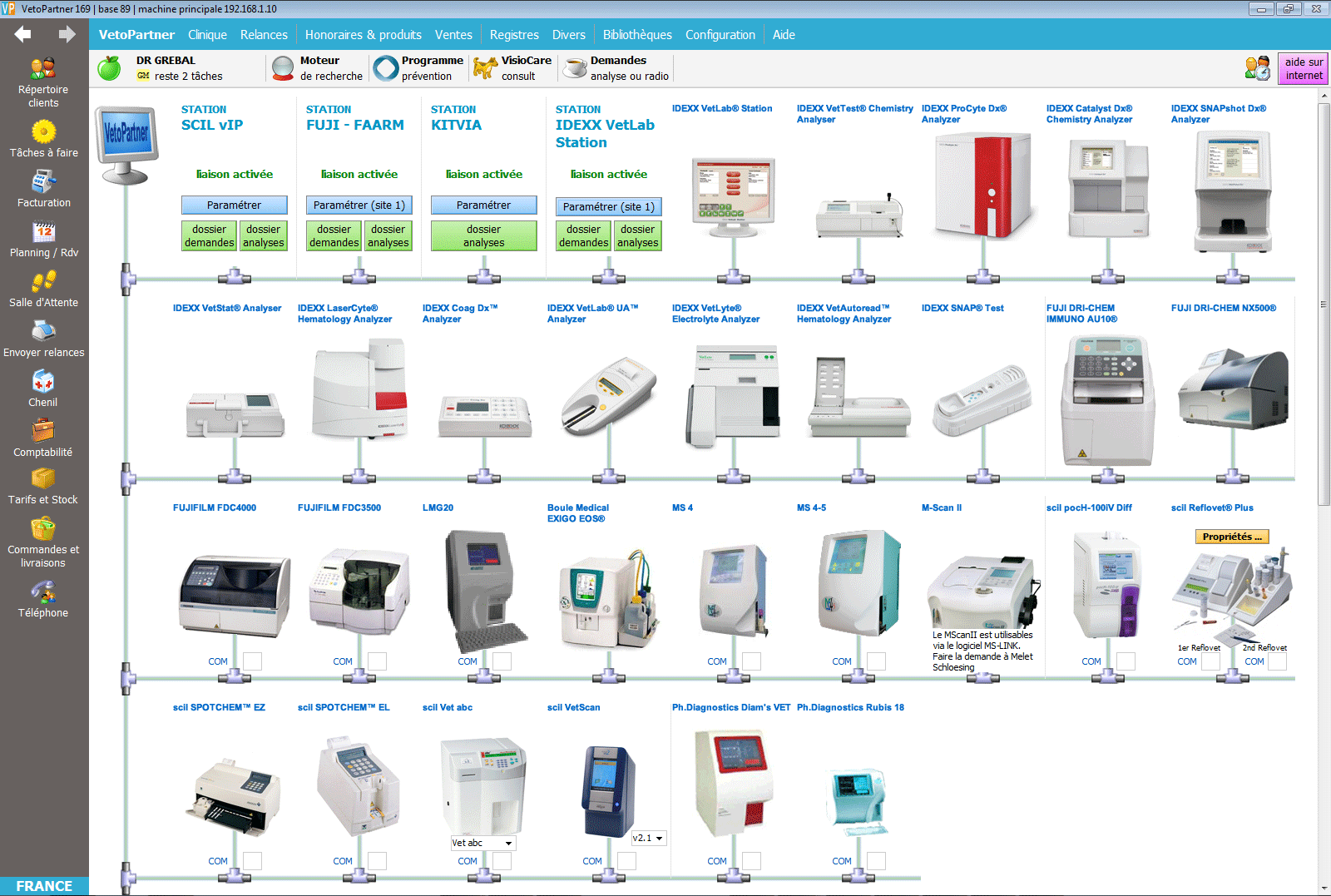Open Facturation module
This screenshot has width=1331, height=896.
(43, 189)
